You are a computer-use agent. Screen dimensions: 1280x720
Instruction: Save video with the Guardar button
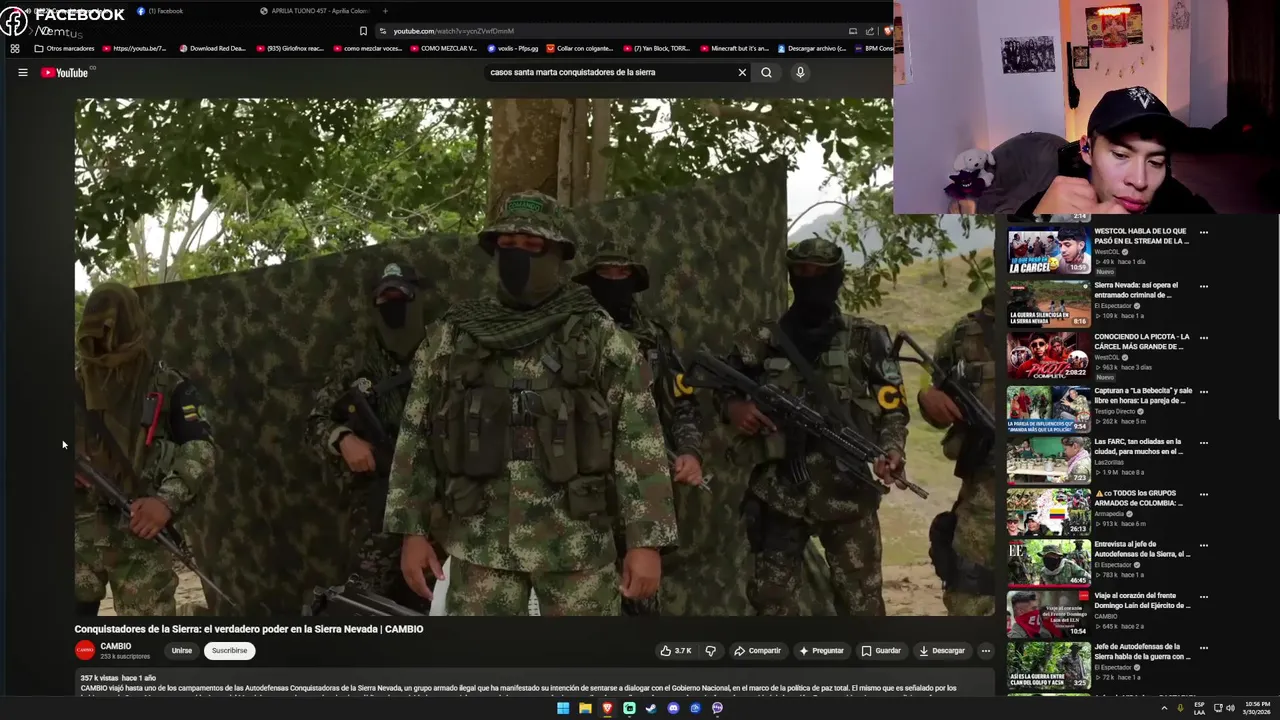(x=881, y=651)
